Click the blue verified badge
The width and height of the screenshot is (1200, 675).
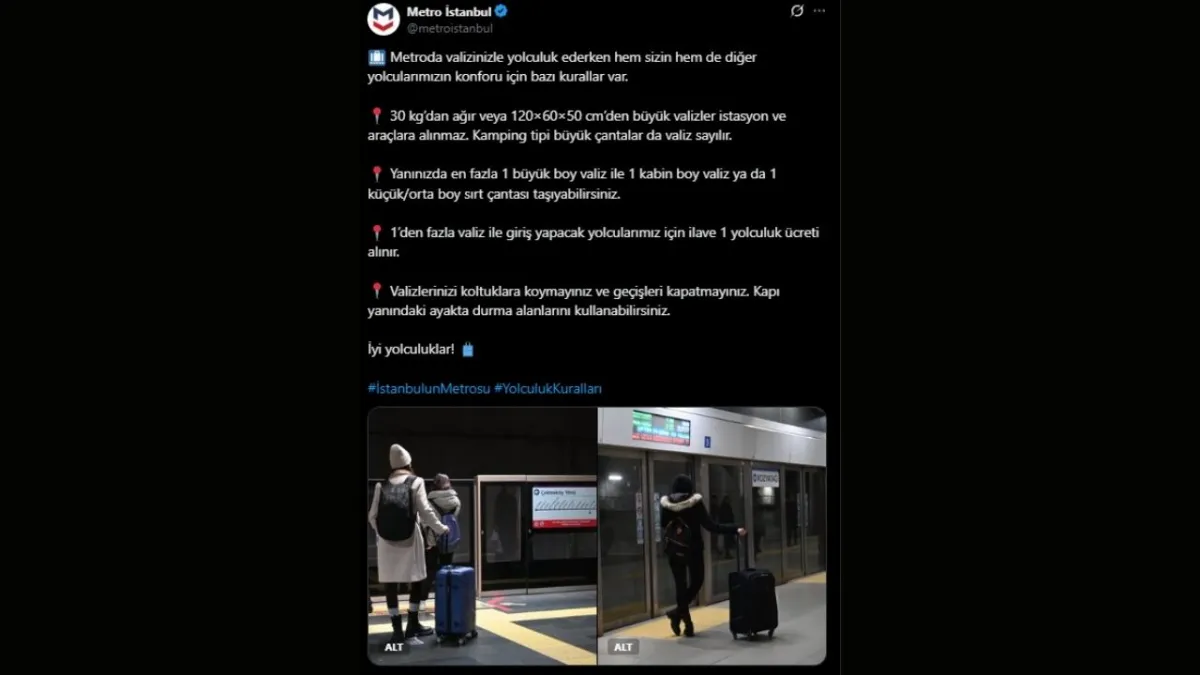(x=502, y=11)
